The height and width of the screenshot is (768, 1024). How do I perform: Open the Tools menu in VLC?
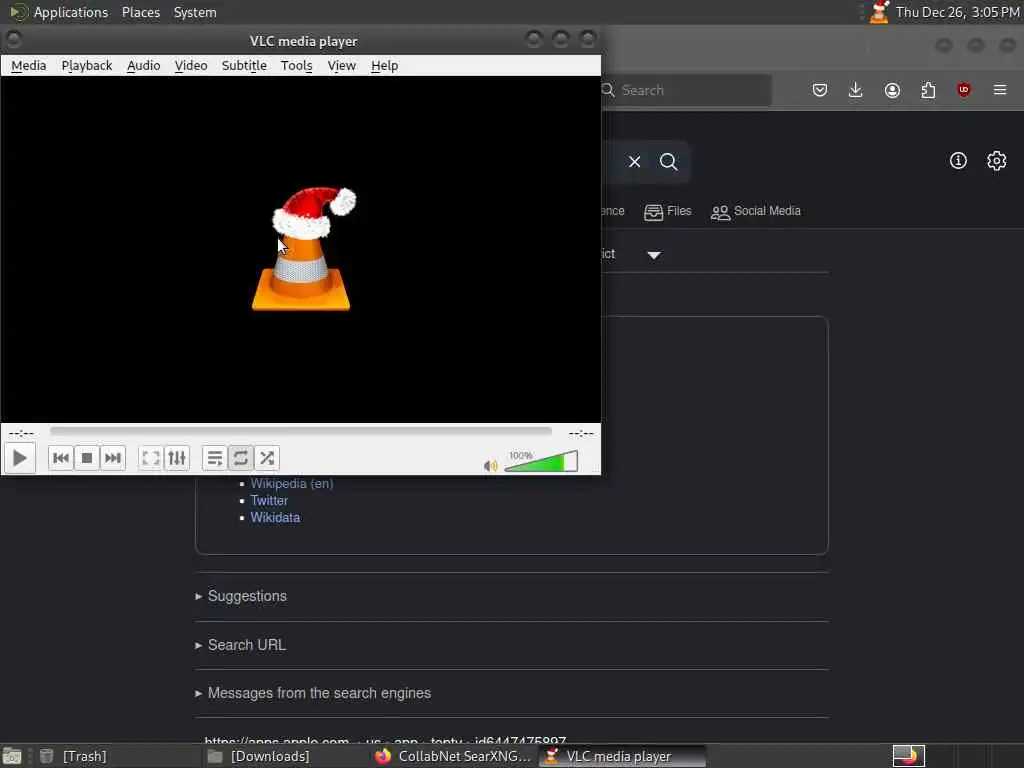coord(296,65)
